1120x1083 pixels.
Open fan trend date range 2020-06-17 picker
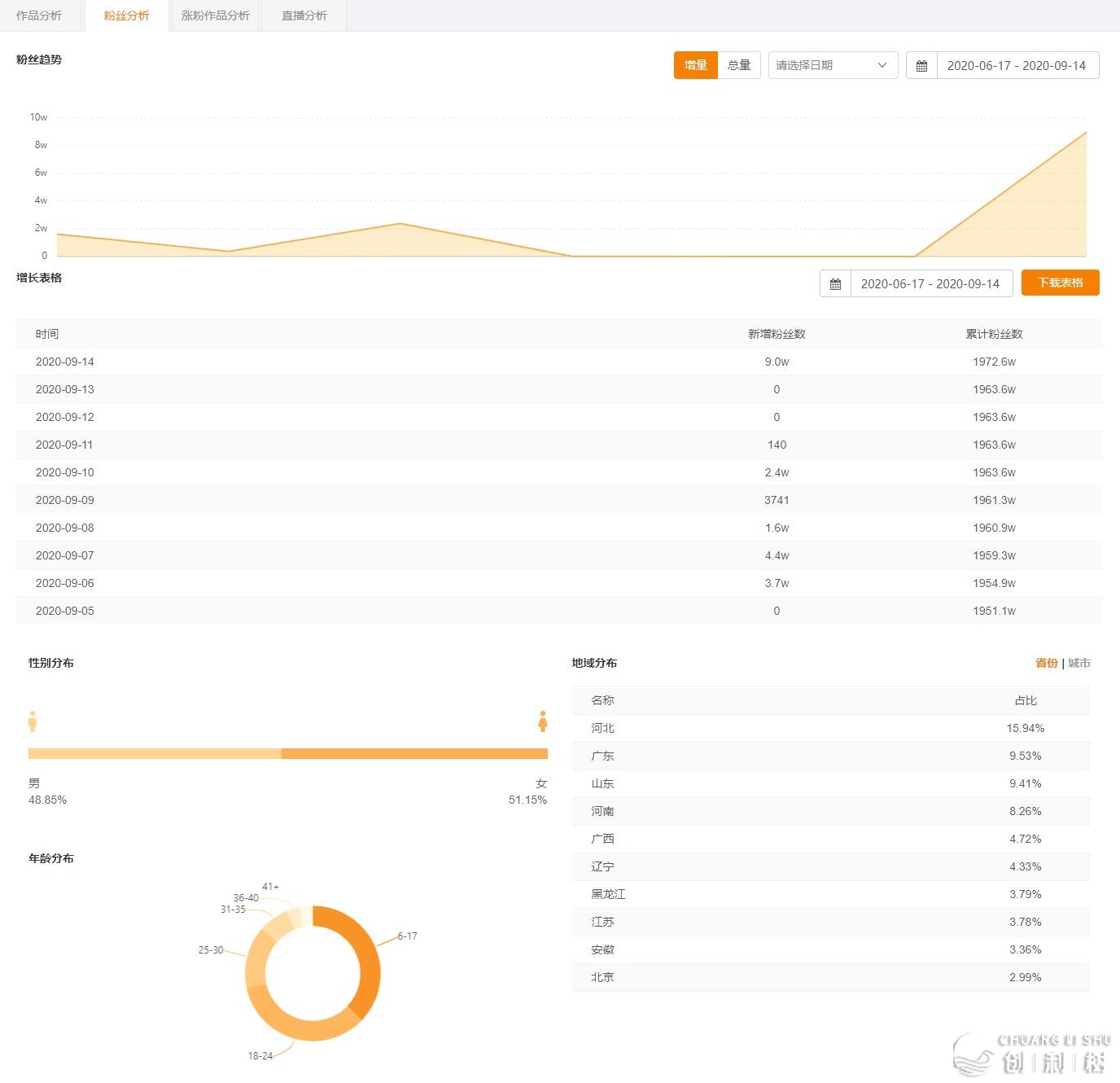(x=1016, y=66)
